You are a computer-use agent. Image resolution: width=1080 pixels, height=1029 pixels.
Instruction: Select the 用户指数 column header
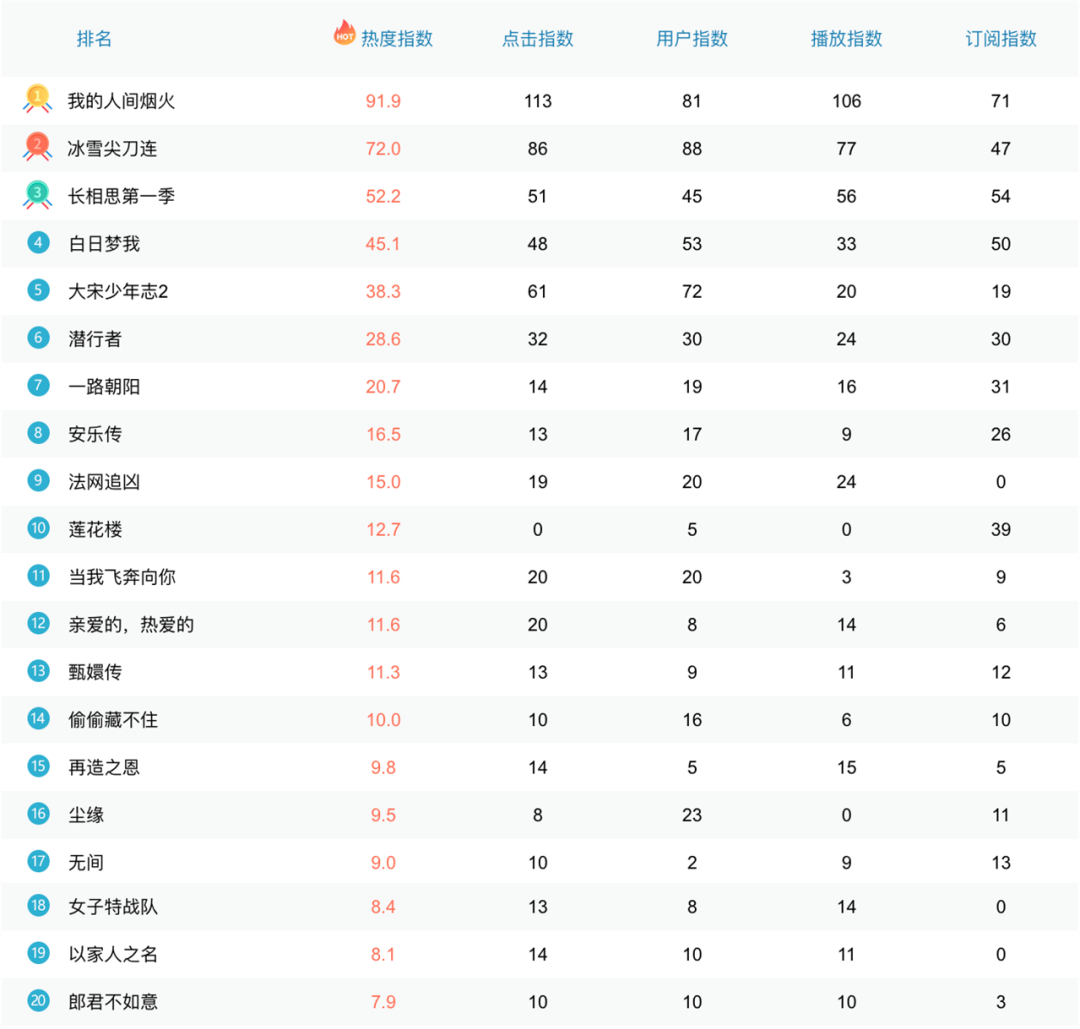click(692, 39)
